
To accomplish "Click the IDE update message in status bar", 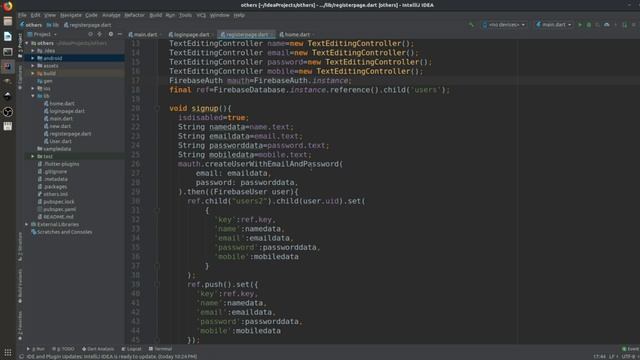I will (111, 356).
